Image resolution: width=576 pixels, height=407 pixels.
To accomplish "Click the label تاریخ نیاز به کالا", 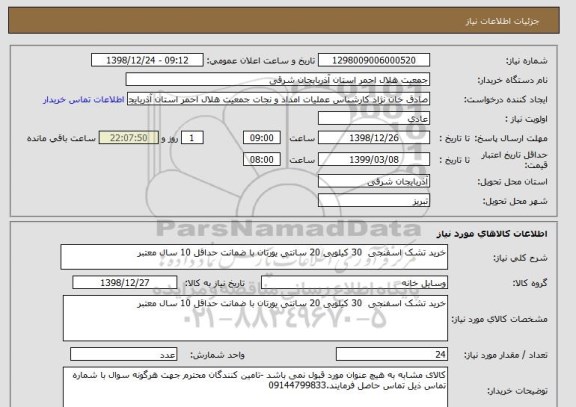I will [x=214, y=283].
